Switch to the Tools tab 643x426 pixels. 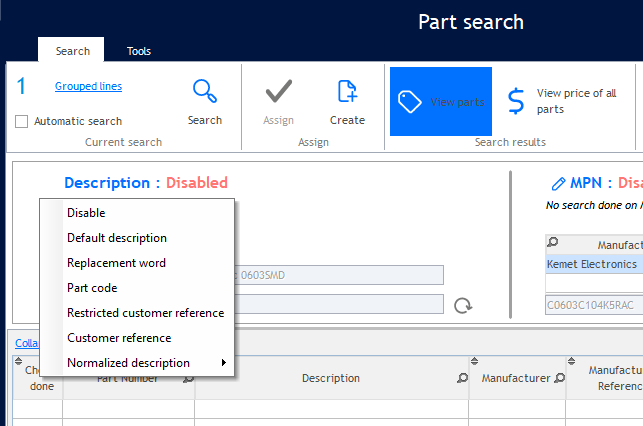(139, 51)
